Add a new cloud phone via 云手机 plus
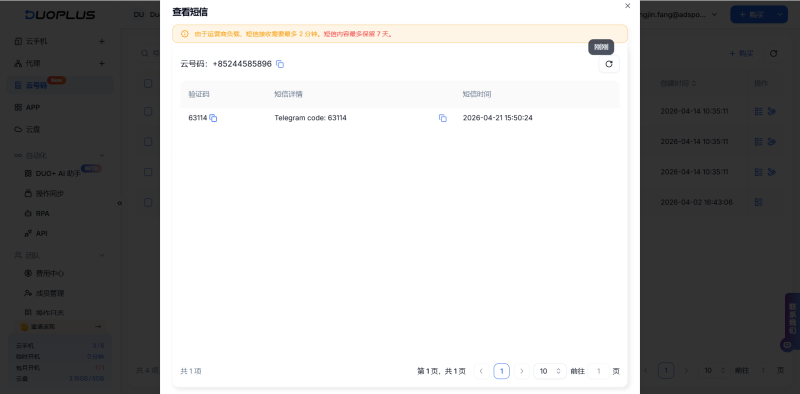This screenshot has width=800, height=394. point(102,41)
